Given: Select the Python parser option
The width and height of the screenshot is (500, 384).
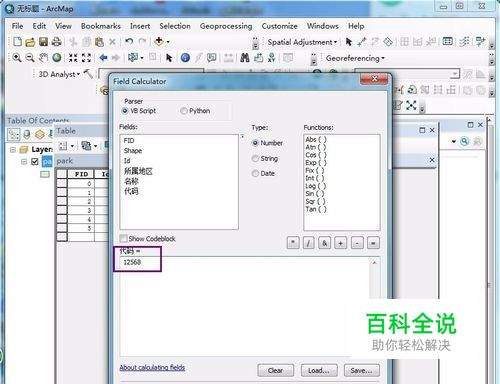Looking at the screenshot, I should click(x=183, y=111).
